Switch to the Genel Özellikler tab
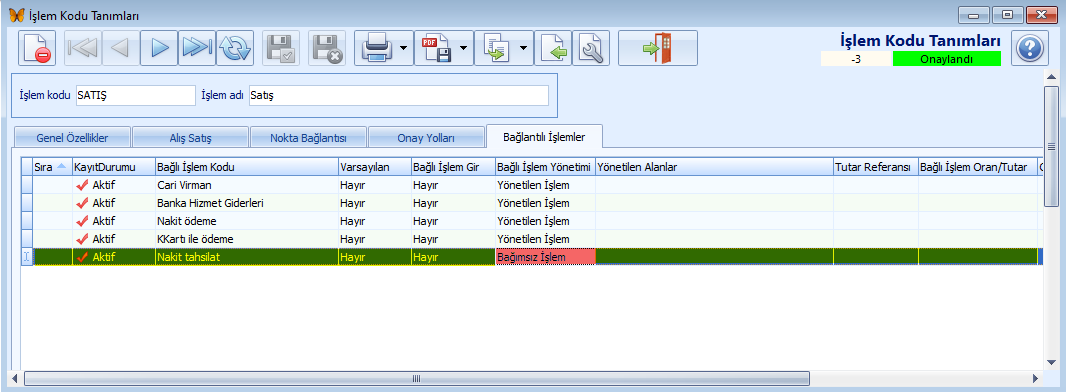The width and height of the screenshot is (1066, 392). coord(72,138)
